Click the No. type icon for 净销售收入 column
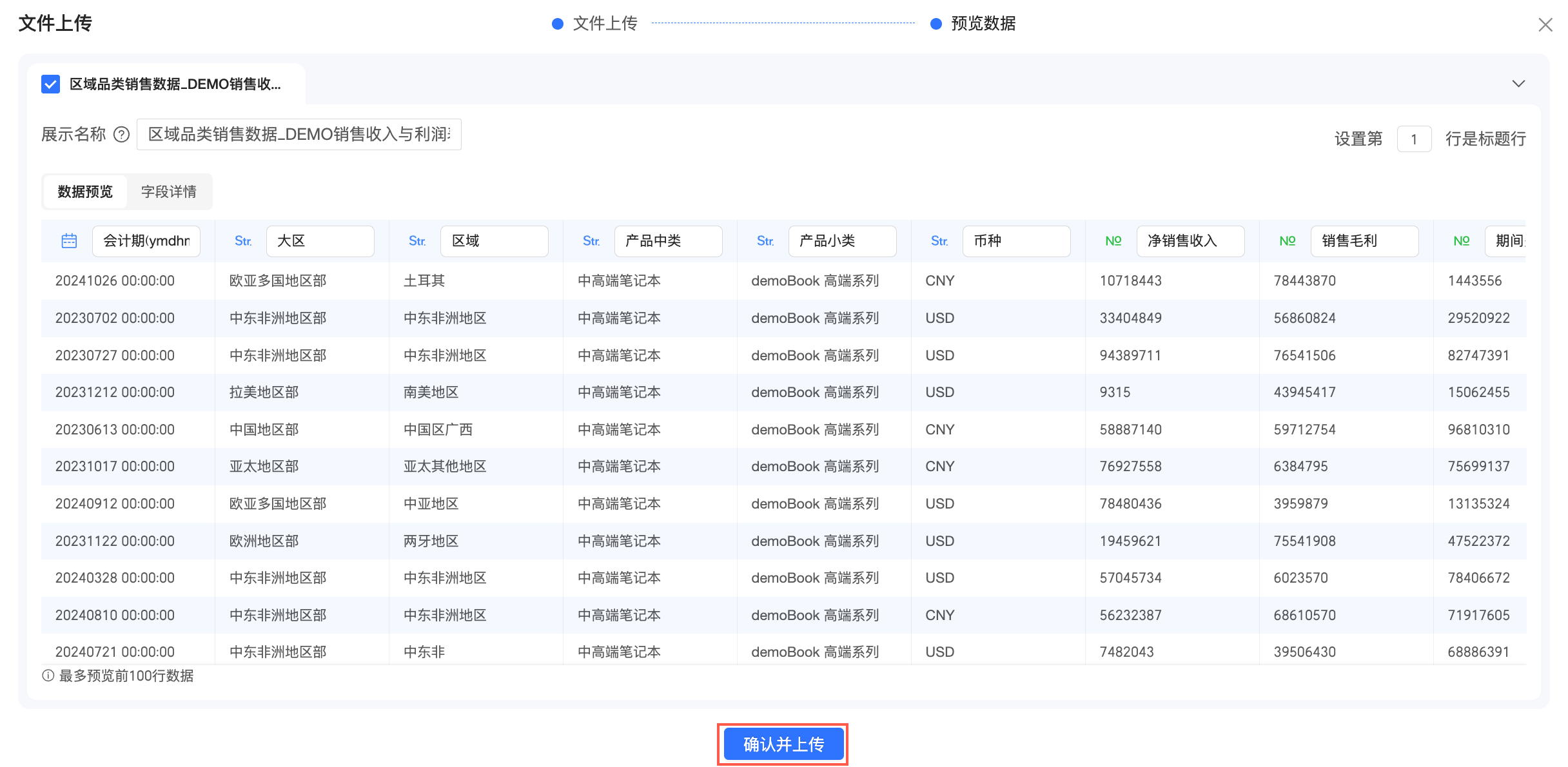This screenshot has height=767, width=1568. 1113,241
